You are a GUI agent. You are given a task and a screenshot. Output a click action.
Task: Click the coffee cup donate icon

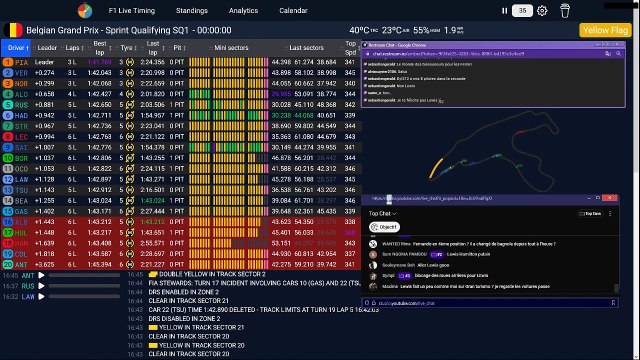pos(565,11)
